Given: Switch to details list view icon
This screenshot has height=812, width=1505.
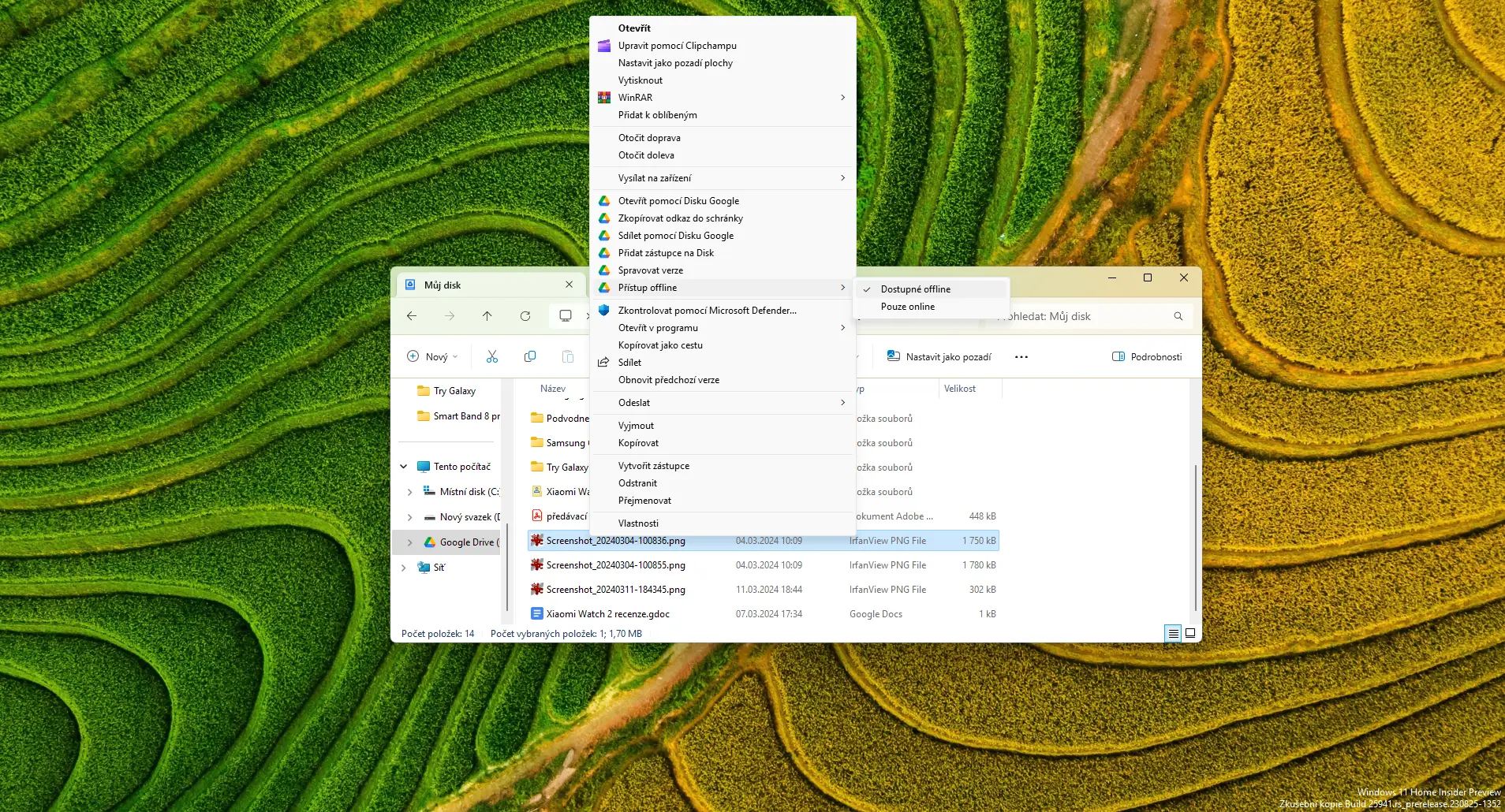Looking at the screenshot, I should coord(1174,633).
